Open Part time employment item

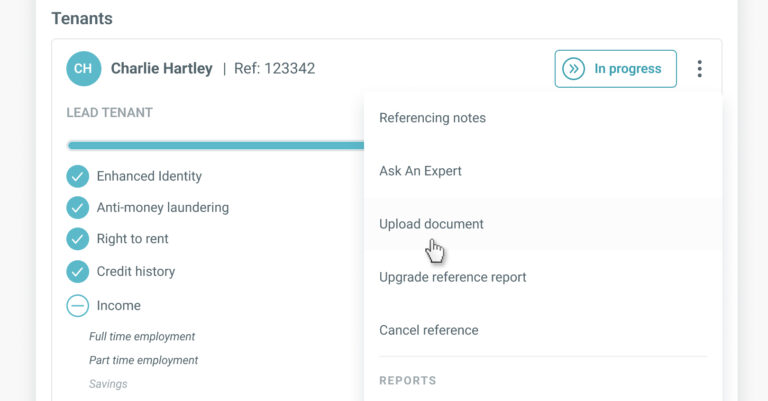coord(143,360)
